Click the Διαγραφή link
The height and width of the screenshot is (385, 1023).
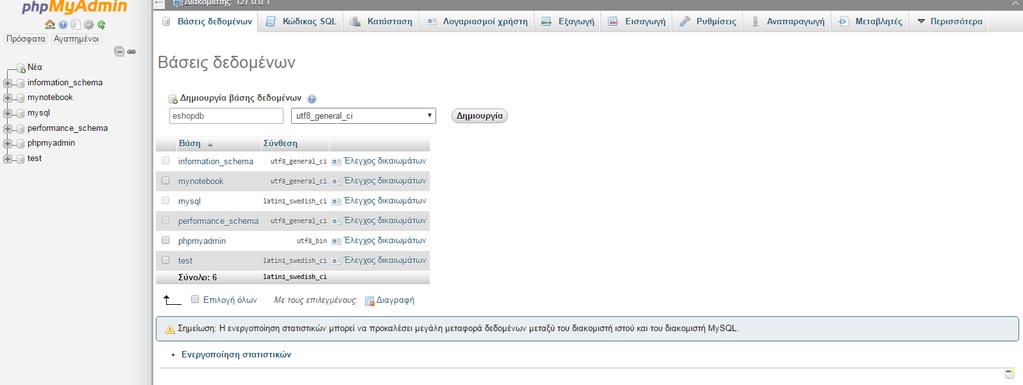tap(395, 300)
